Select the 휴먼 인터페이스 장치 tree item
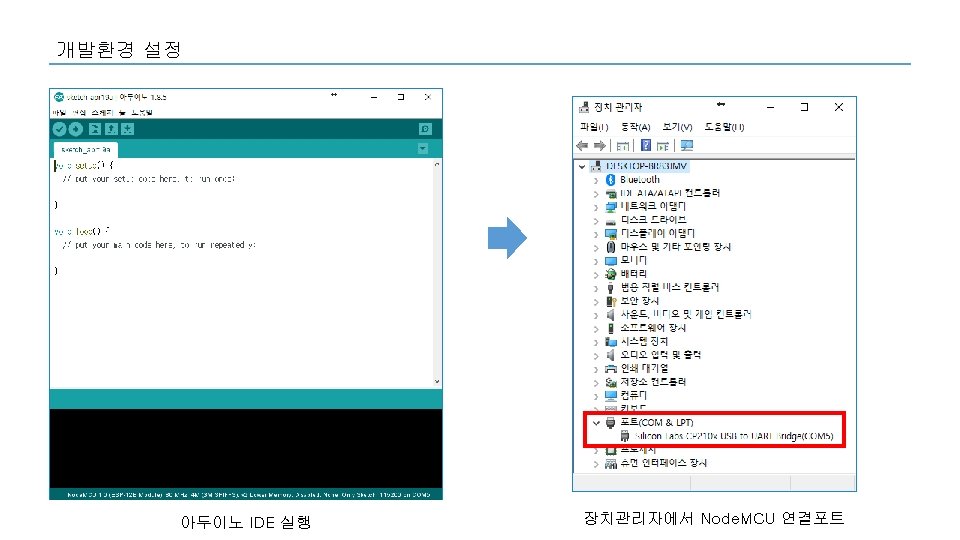Image resolution: width=960 pixels, height=540 pixels. point(664,463)
